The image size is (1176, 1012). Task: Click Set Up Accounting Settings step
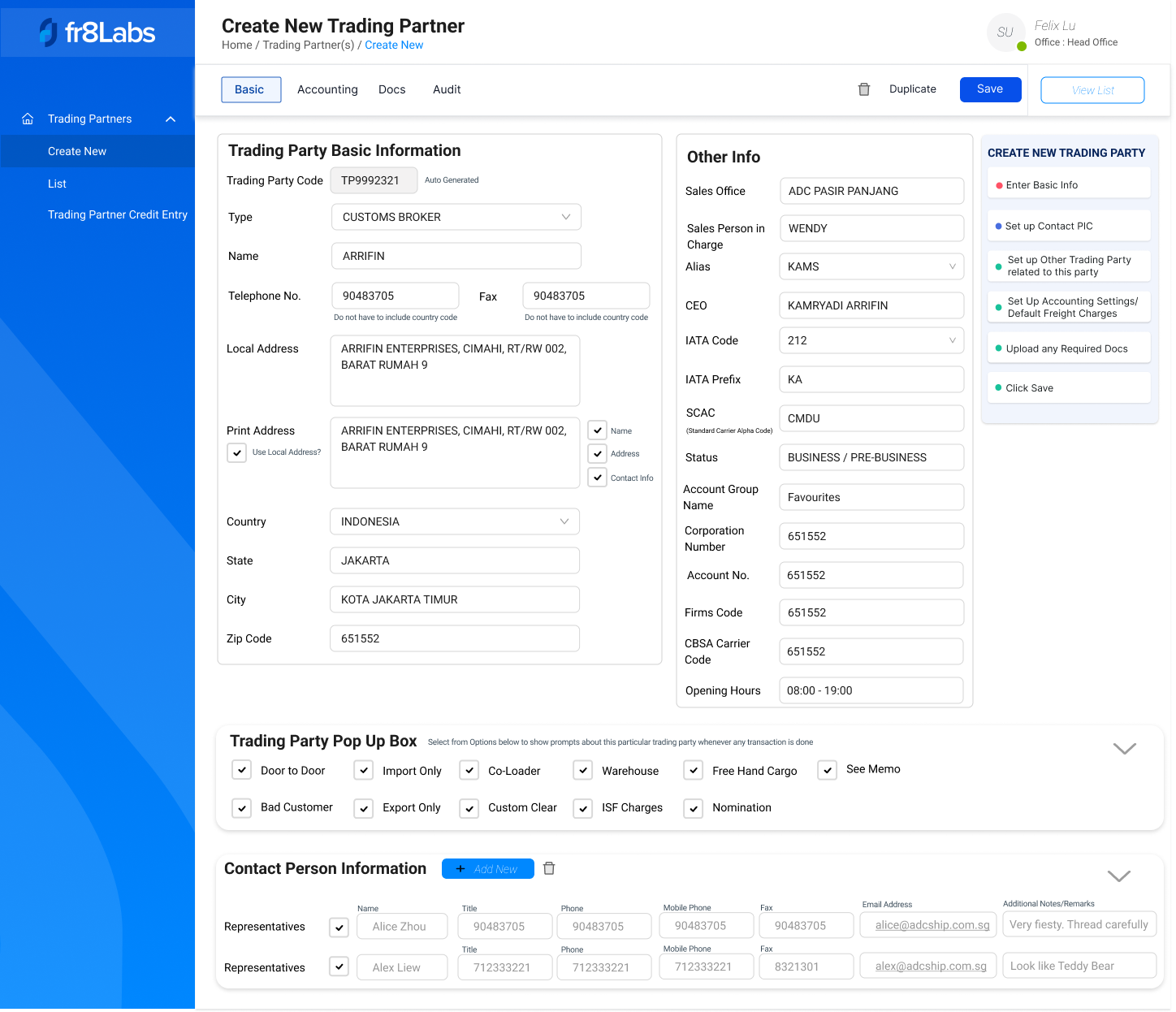pyautogui.click(x=1069, y=307)
